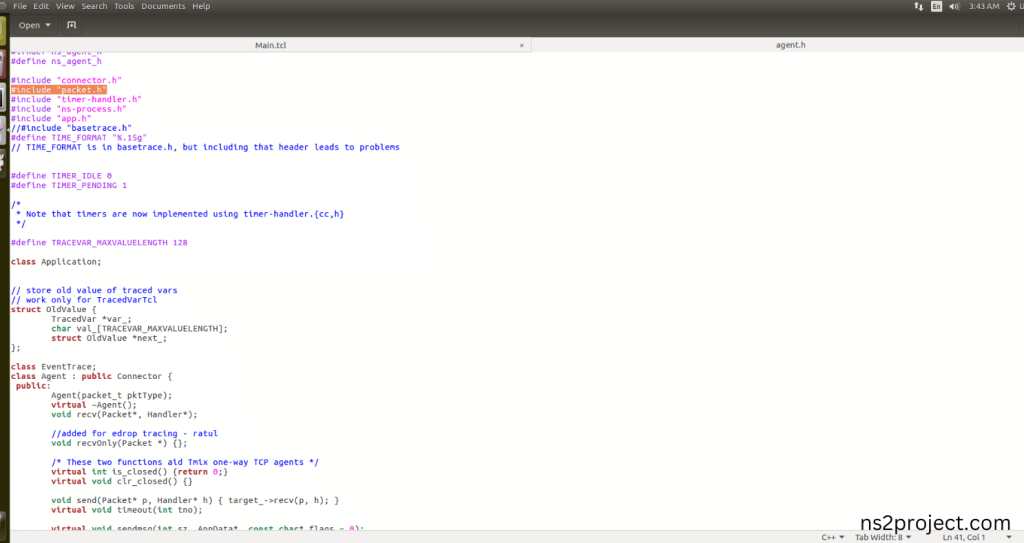Screen dimensions: 1024x543
Task: Click the #include "connector.h" line
Action: click(67, 80)
